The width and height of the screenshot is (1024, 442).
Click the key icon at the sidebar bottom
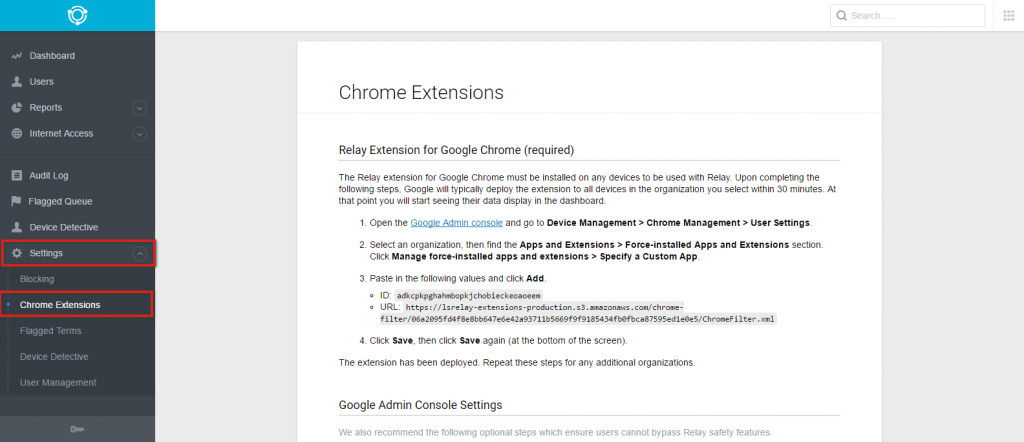77,429
